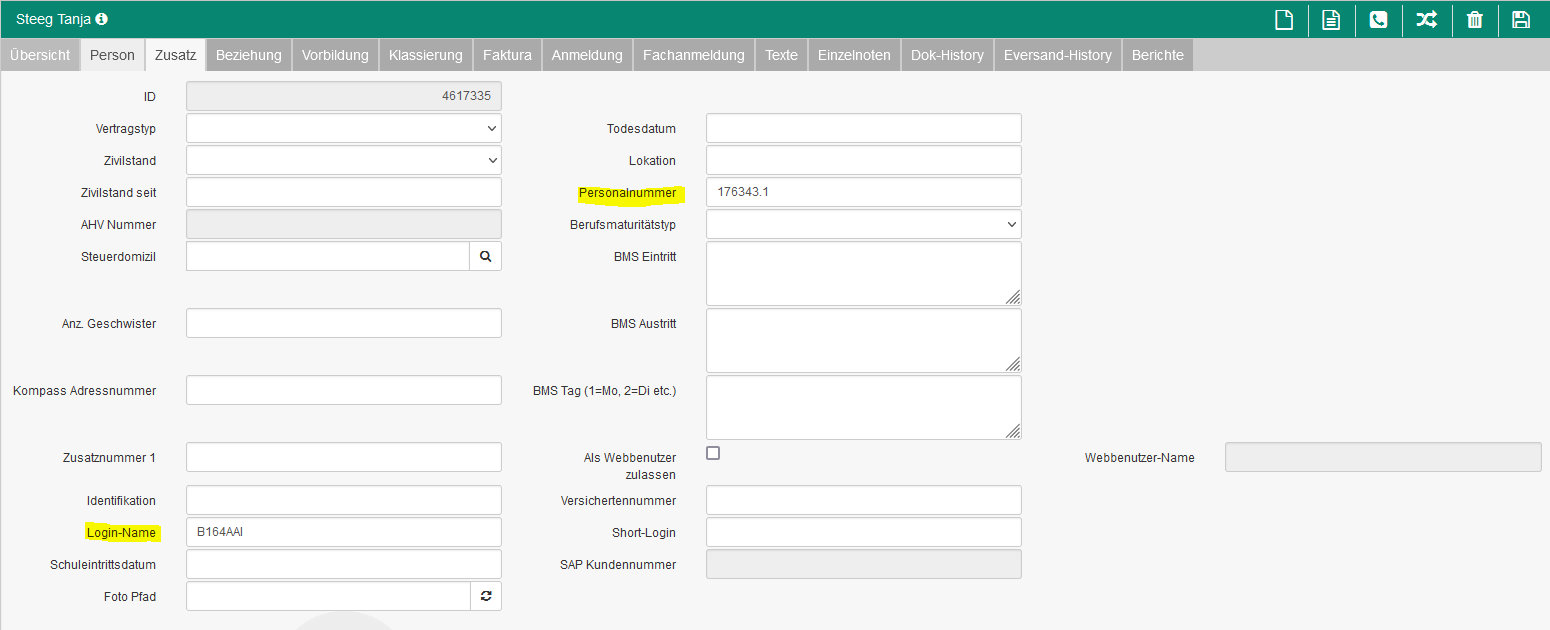1550x630 pixels.
Task: Click the Anz. Geschwister input field
Action: pyautogui.click(x=344, y=323)
